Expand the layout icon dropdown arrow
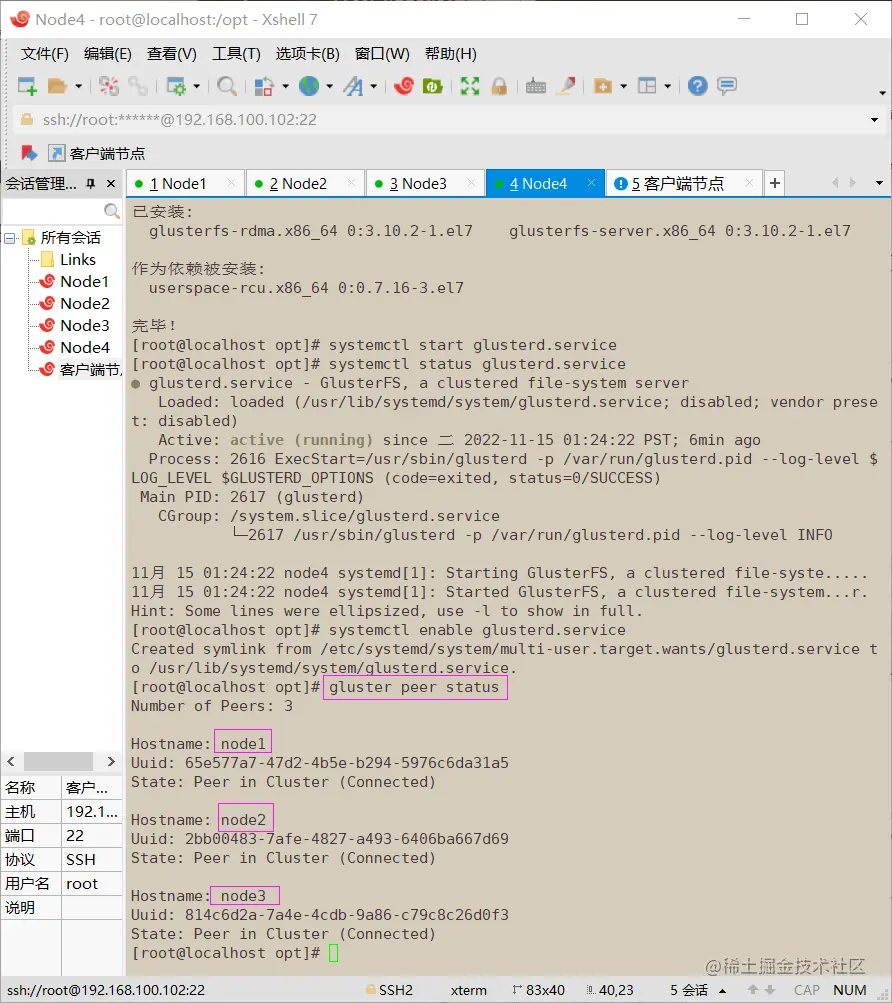The height and width of the screenshot is (1003, 892). point(667,86)
